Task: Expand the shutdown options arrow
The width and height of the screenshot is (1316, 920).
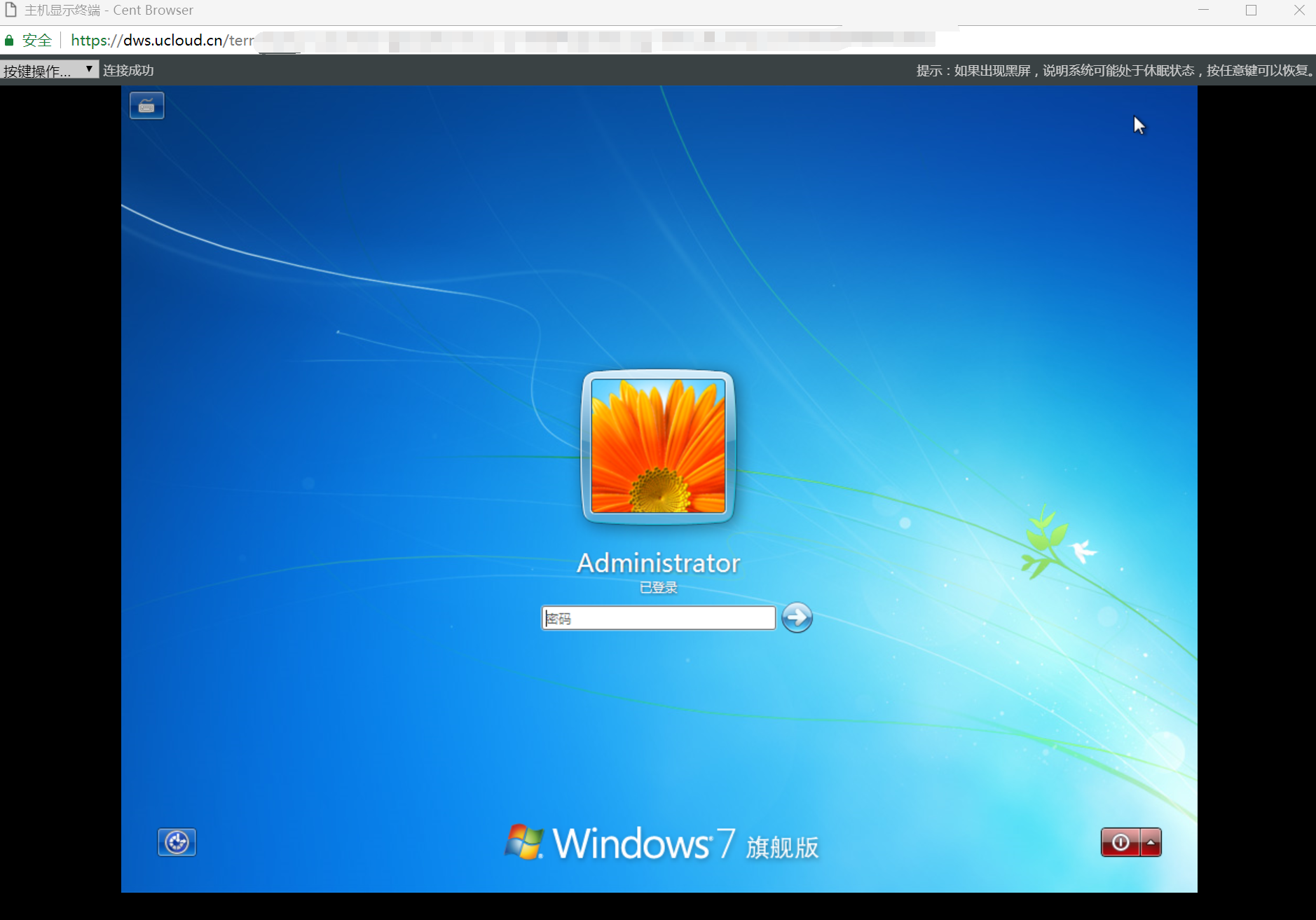Action: [x=1151, y=842]
